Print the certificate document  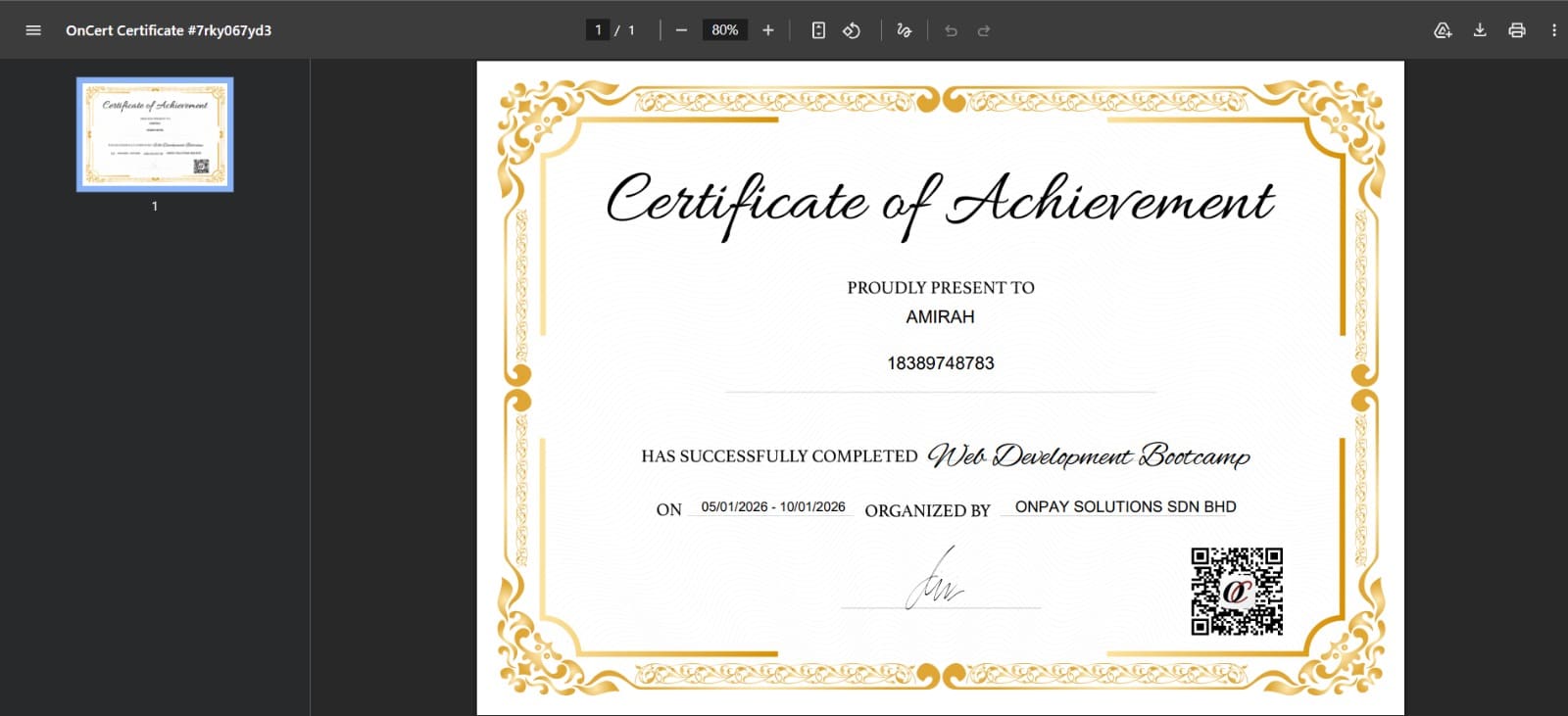tap(1517, 30)
